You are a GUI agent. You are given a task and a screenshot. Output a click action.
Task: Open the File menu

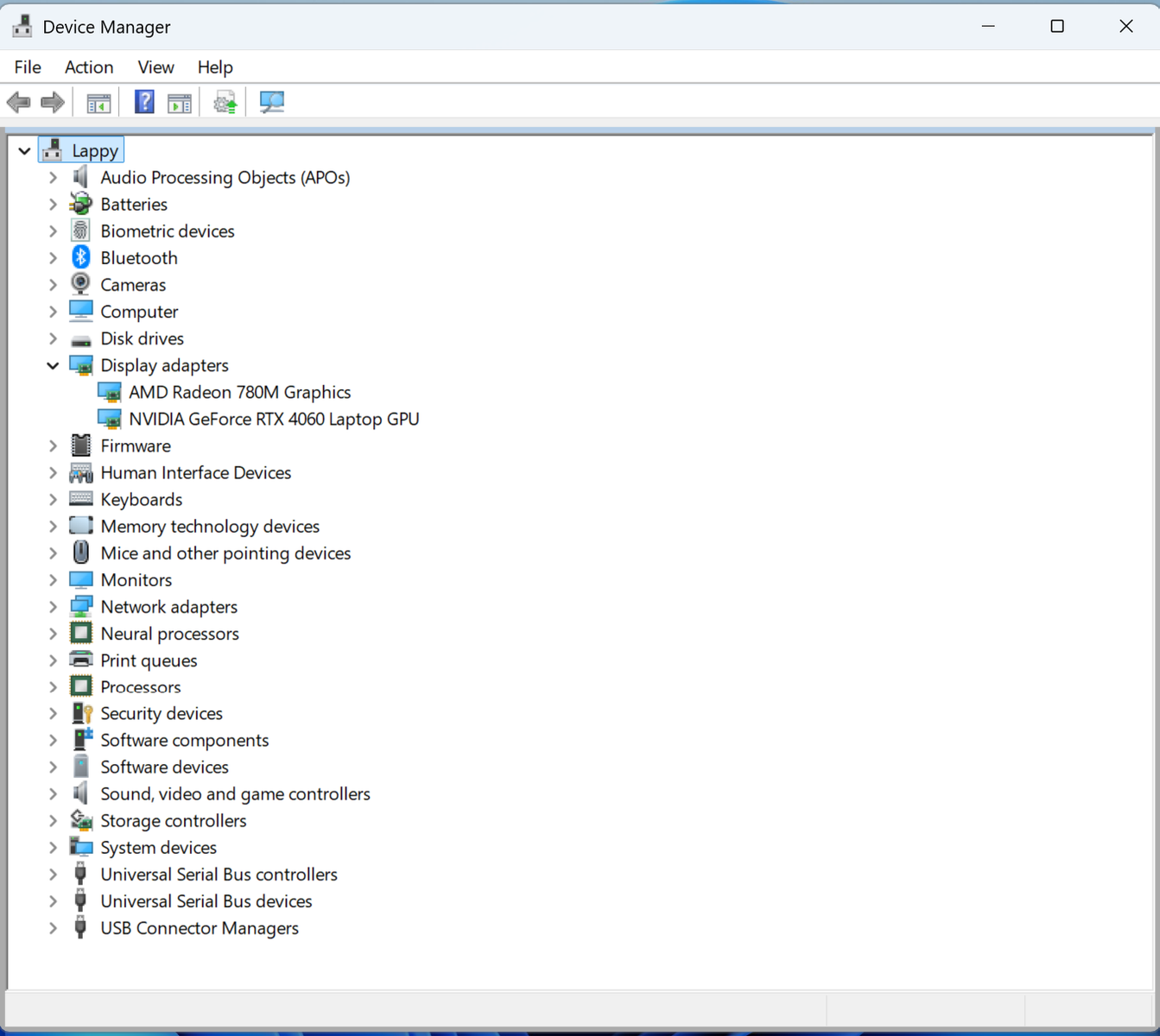(x=28, y=67)
